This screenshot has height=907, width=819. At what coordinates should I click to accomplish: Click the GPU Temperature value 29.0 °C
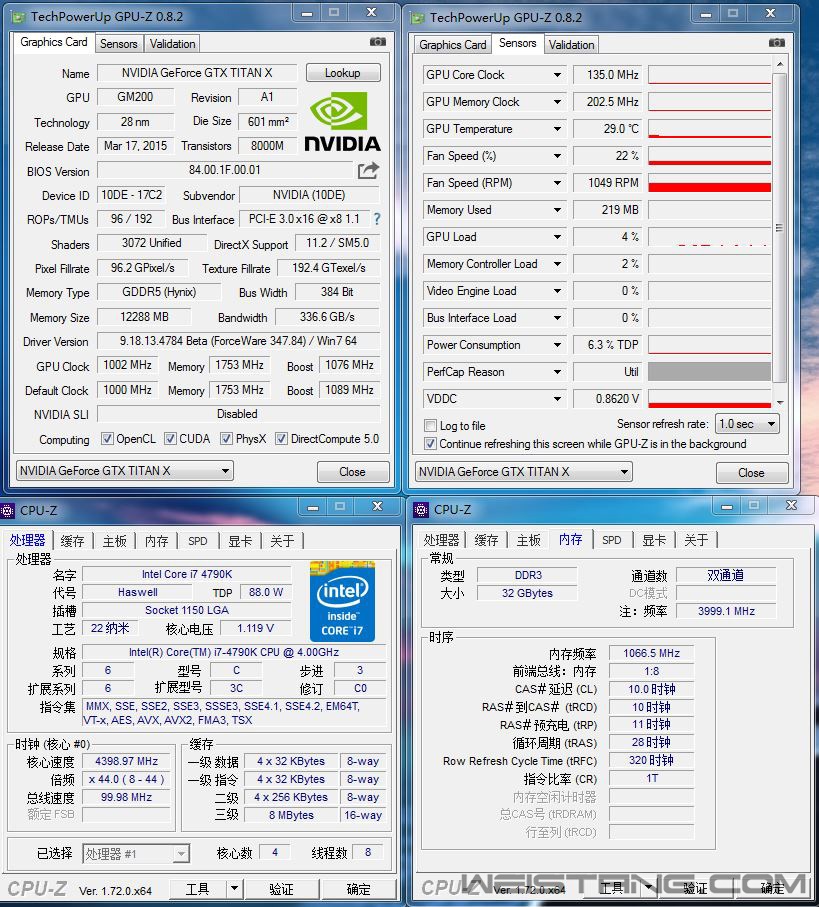point(607,129)
